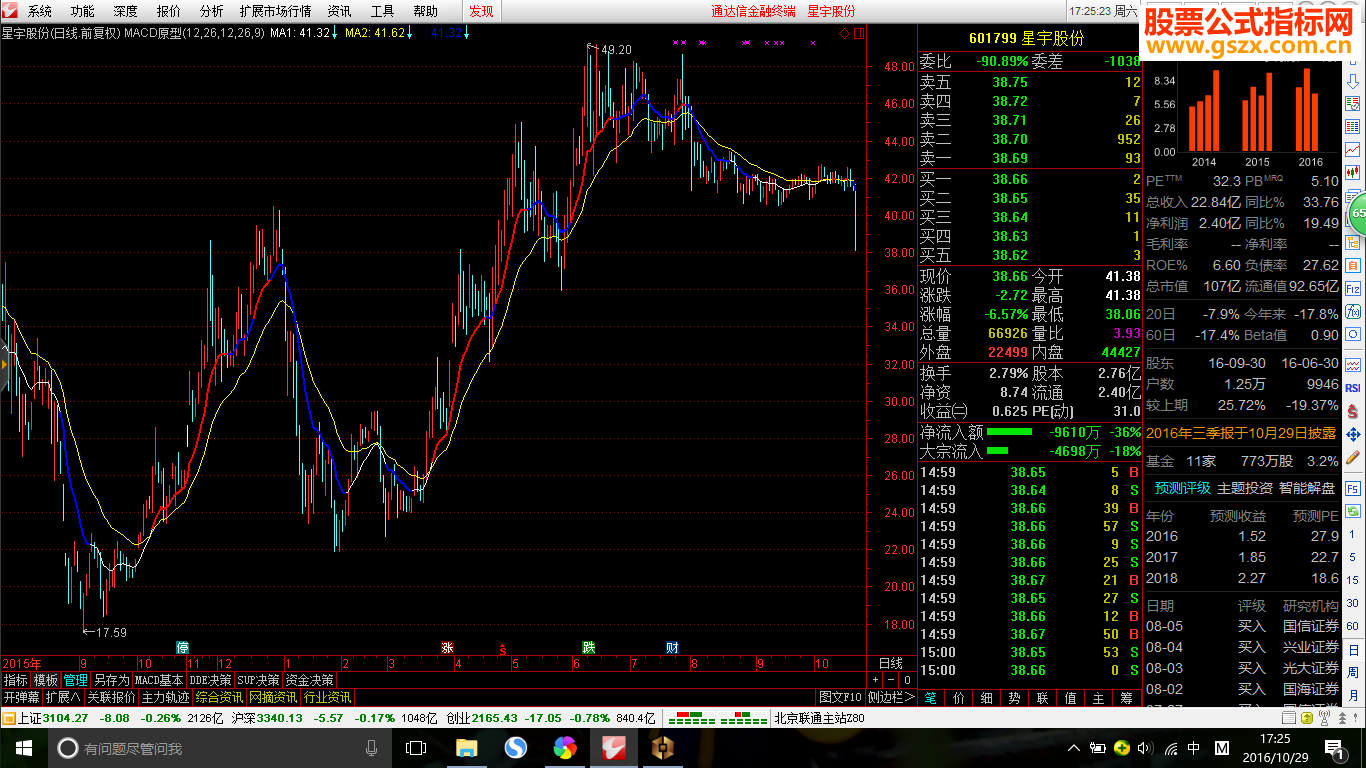Expand left panel with orange triangle arrow
1366x768 pixels.
click(4, 365)
